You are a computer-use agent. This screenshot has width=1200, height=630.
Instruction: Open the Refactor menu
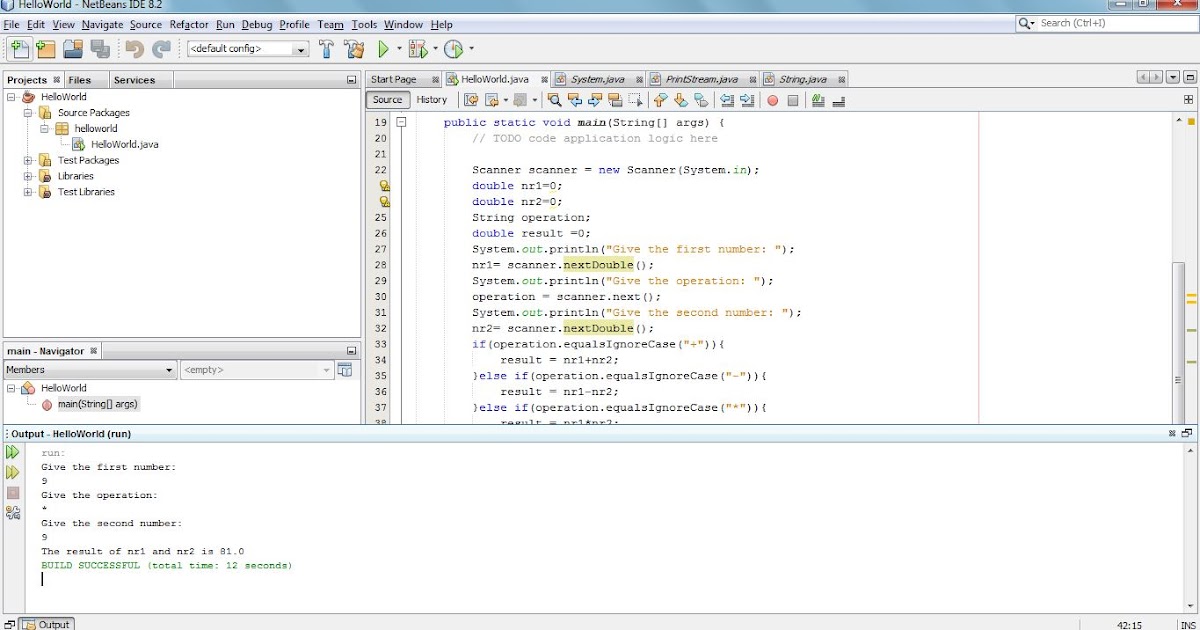point(192,24)
